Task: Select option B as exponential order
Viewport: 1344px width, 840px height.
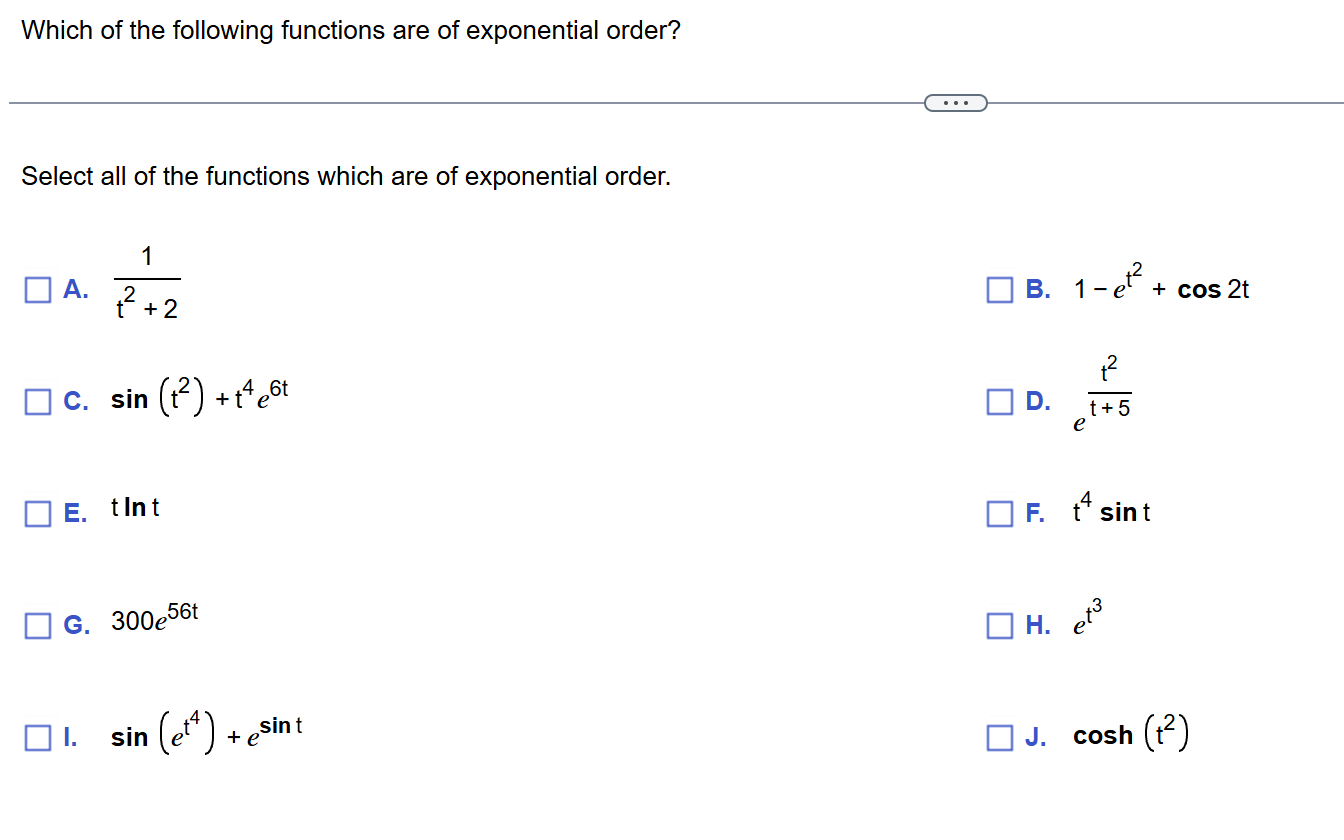Action: coord(999,289)
